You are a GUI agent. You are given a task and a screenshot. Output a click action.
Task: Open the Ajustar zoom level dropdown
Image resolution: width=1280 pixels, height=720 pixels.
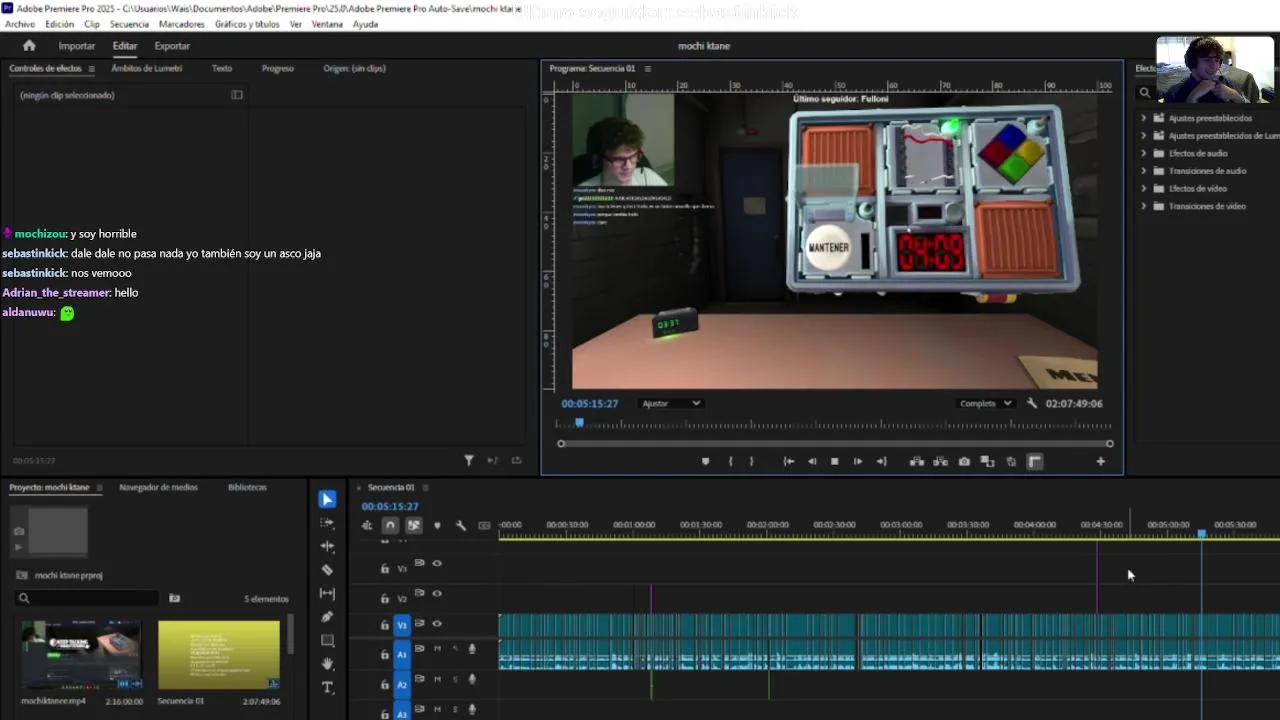[x=671, y=403]
